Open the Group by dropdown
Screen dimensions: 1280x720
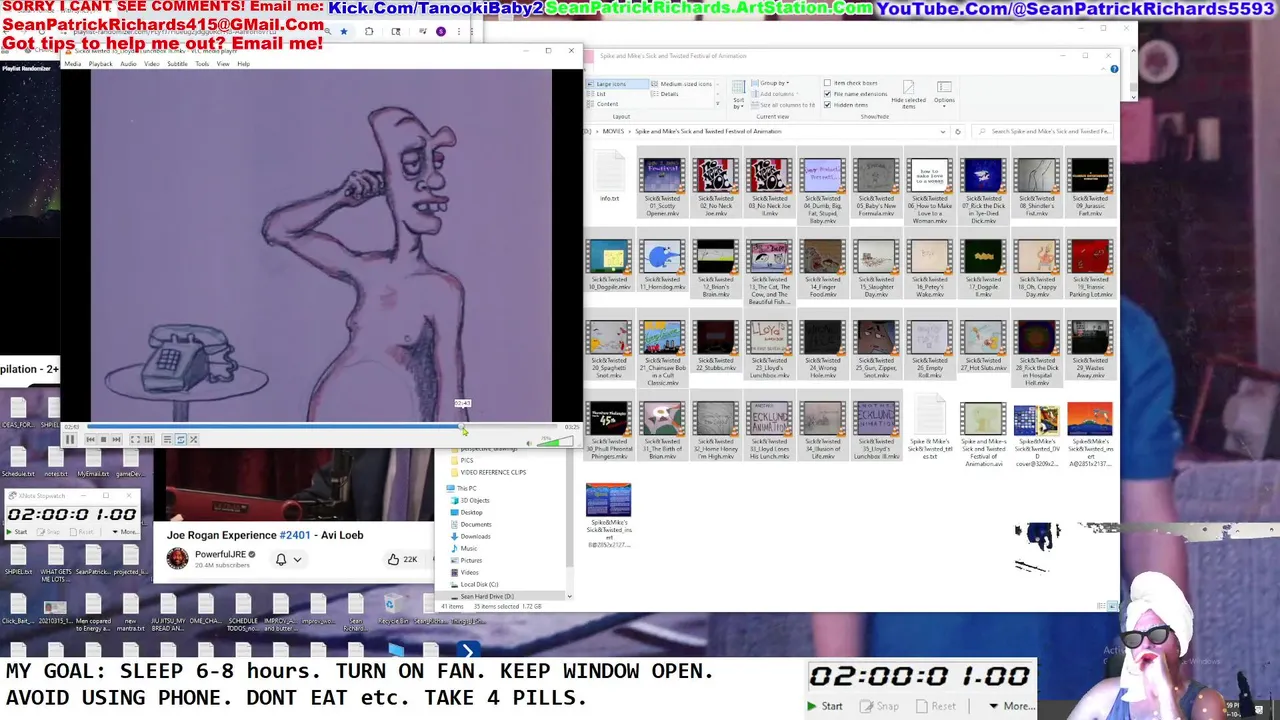(x=771, y=83)
